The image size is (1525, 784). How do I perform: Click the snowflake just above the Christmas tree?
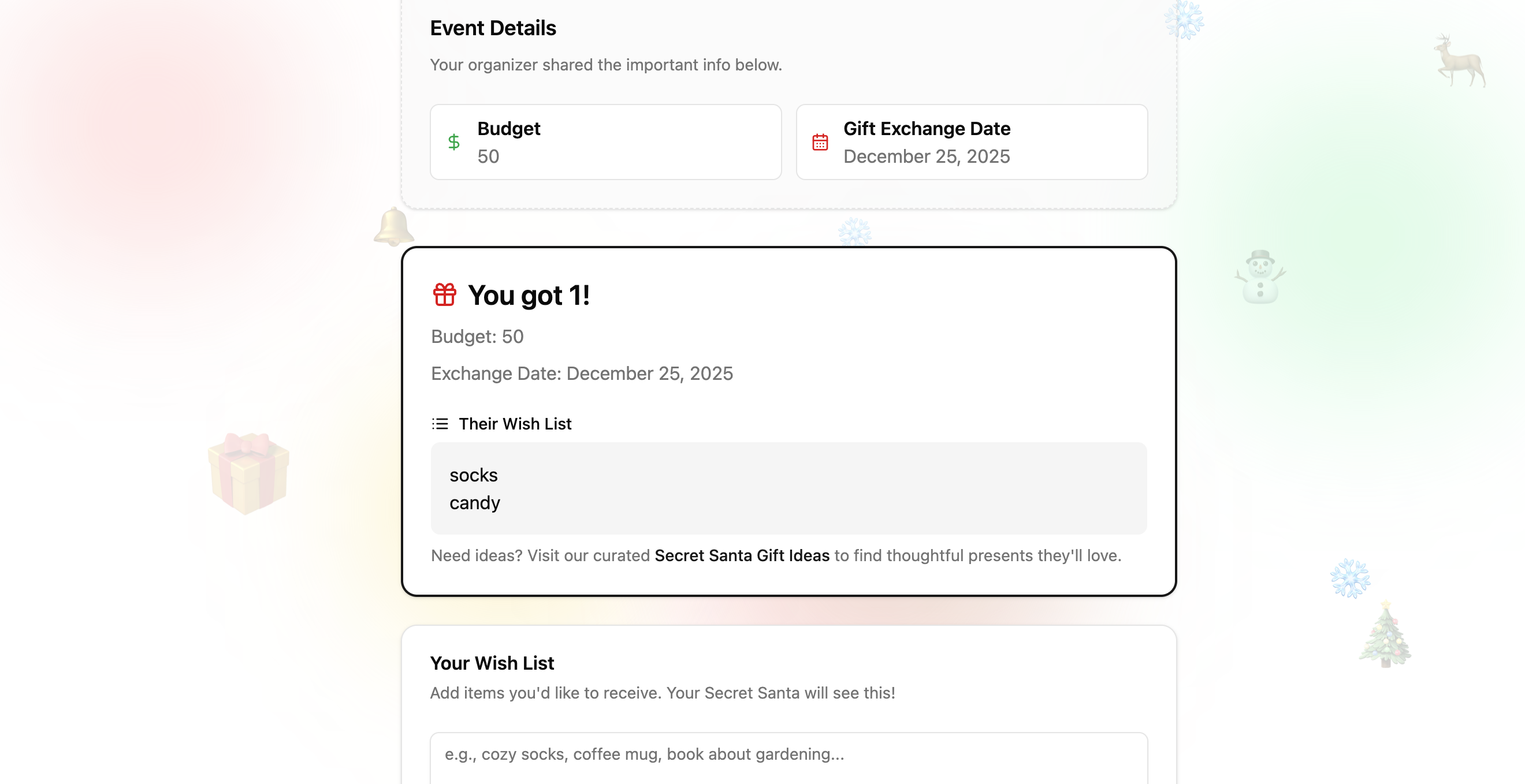point(1350,577)
